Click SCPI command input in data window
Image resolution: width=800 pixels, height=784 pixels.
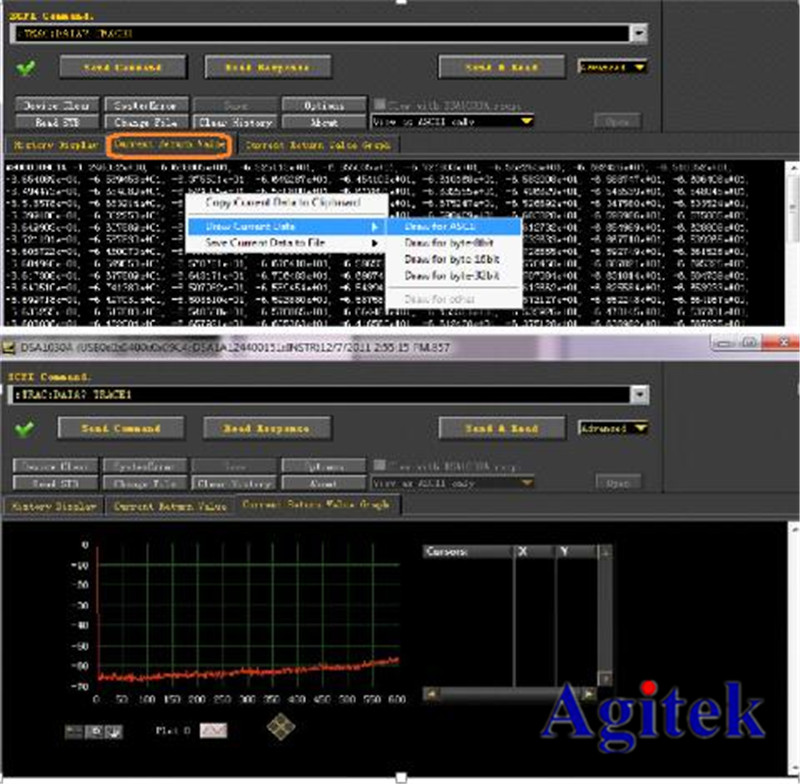pos(319,34)
